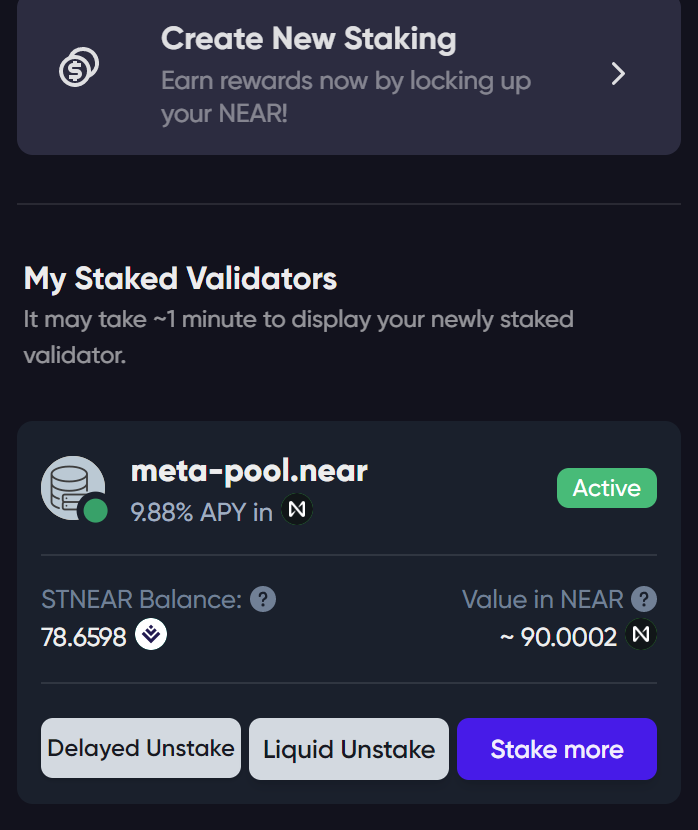
Task: Click the NEAR logo next to APY
Action: tap(297, 509)
